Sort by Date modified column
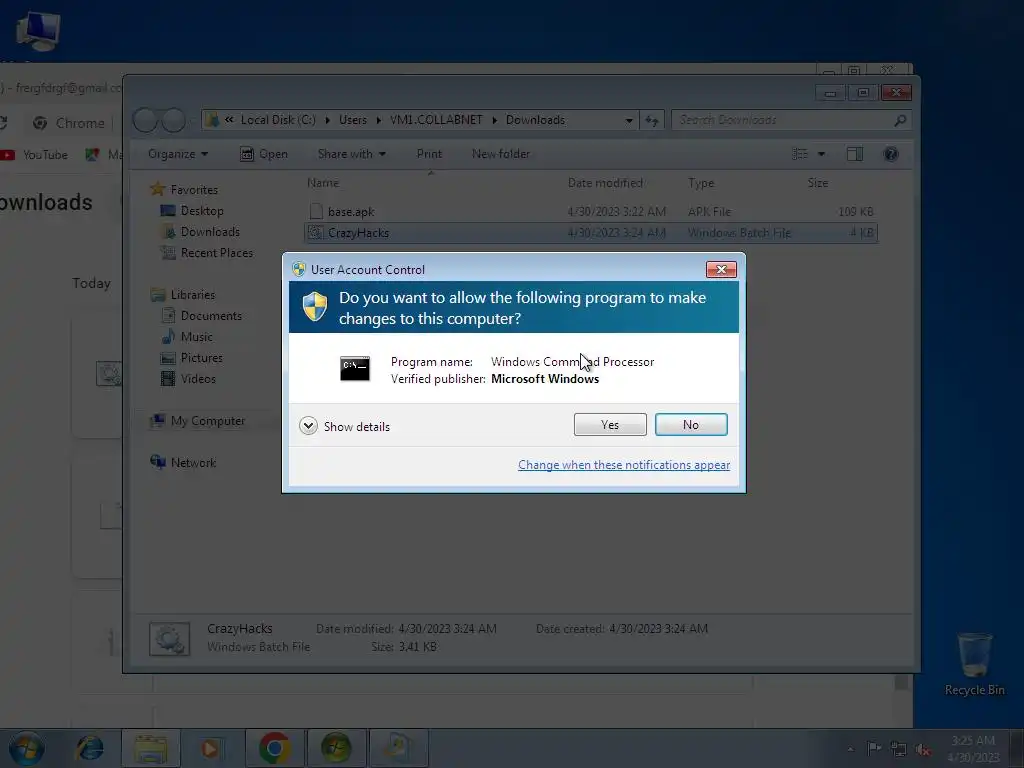1024x768 pixels. point(605,184)
